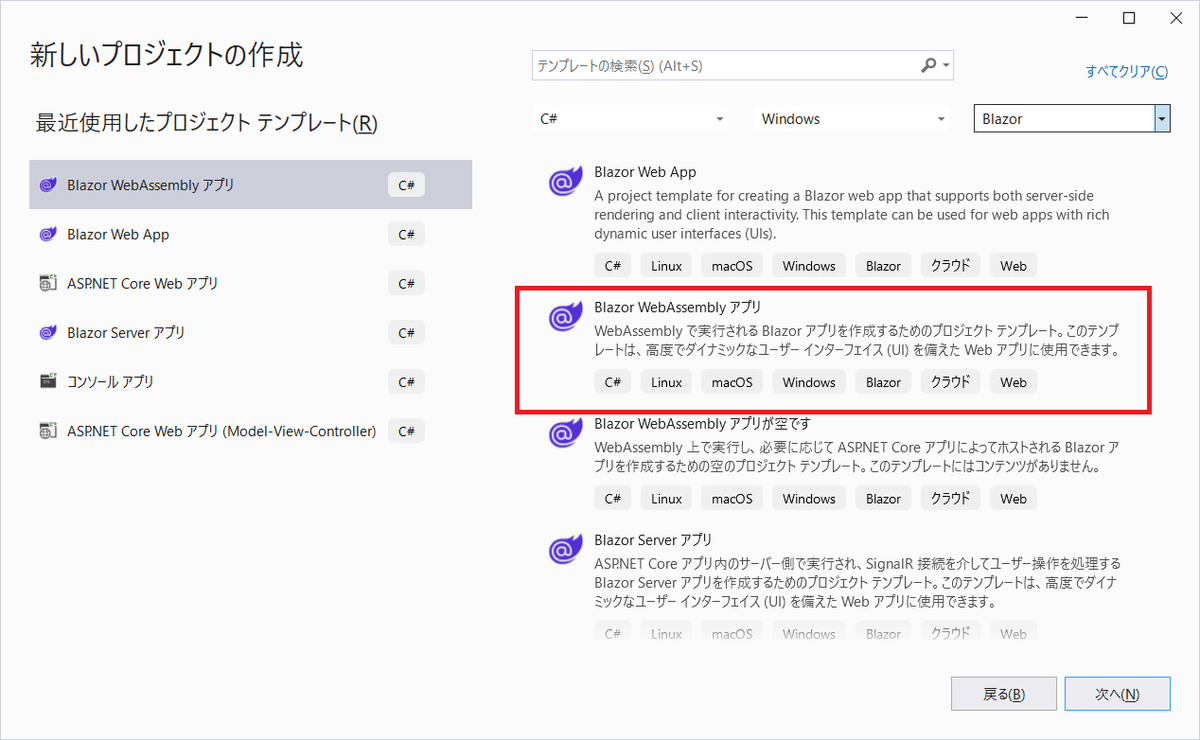The image size is (1200, 740).
Task: Select Blazor WebAssembly アプリ in recent templates
Action: click(x=250, y=185)
